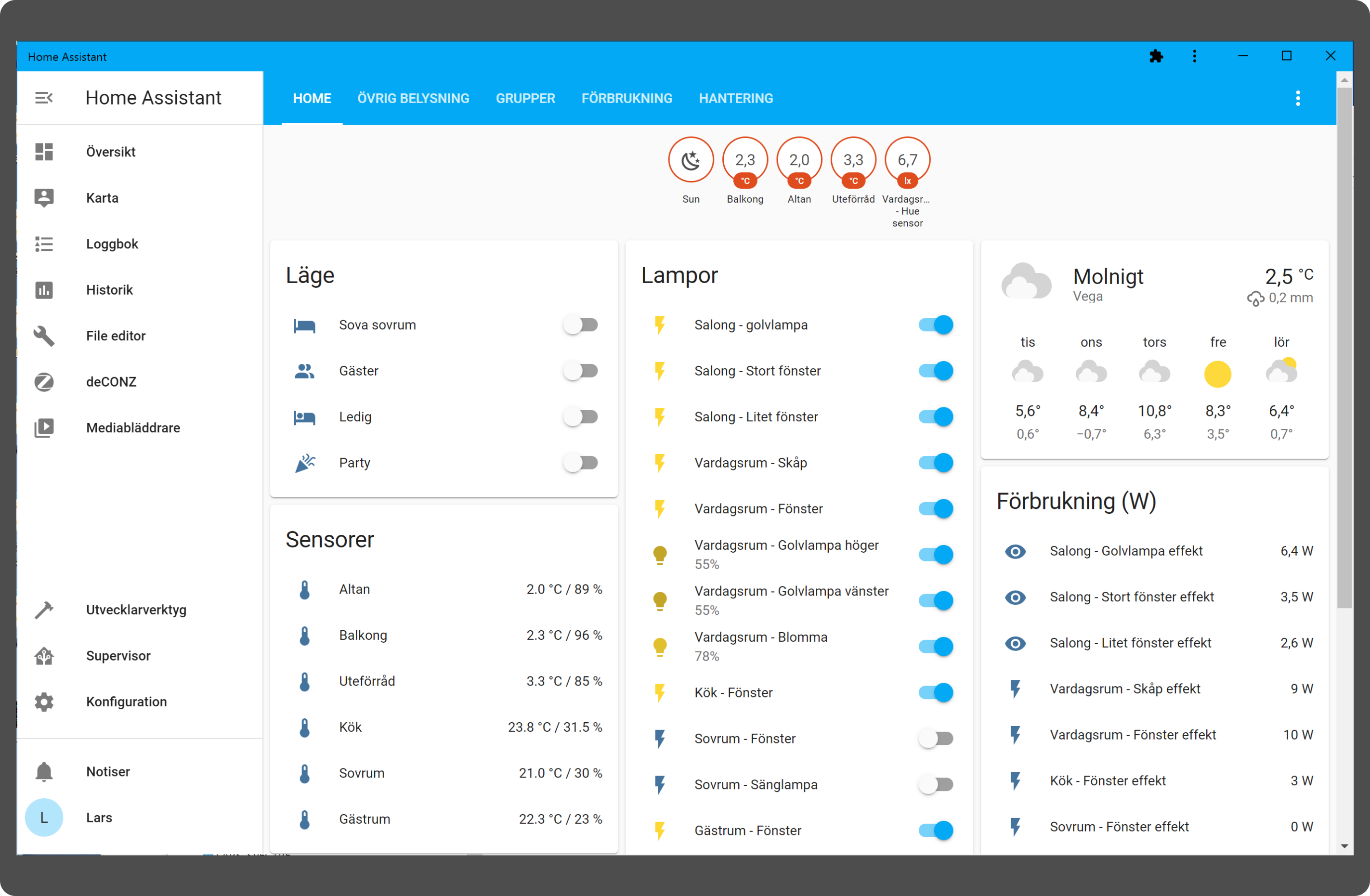Click the scrollbar up arrow
This screenshot has width=1370, height=896.
[x=1344, y=80]
